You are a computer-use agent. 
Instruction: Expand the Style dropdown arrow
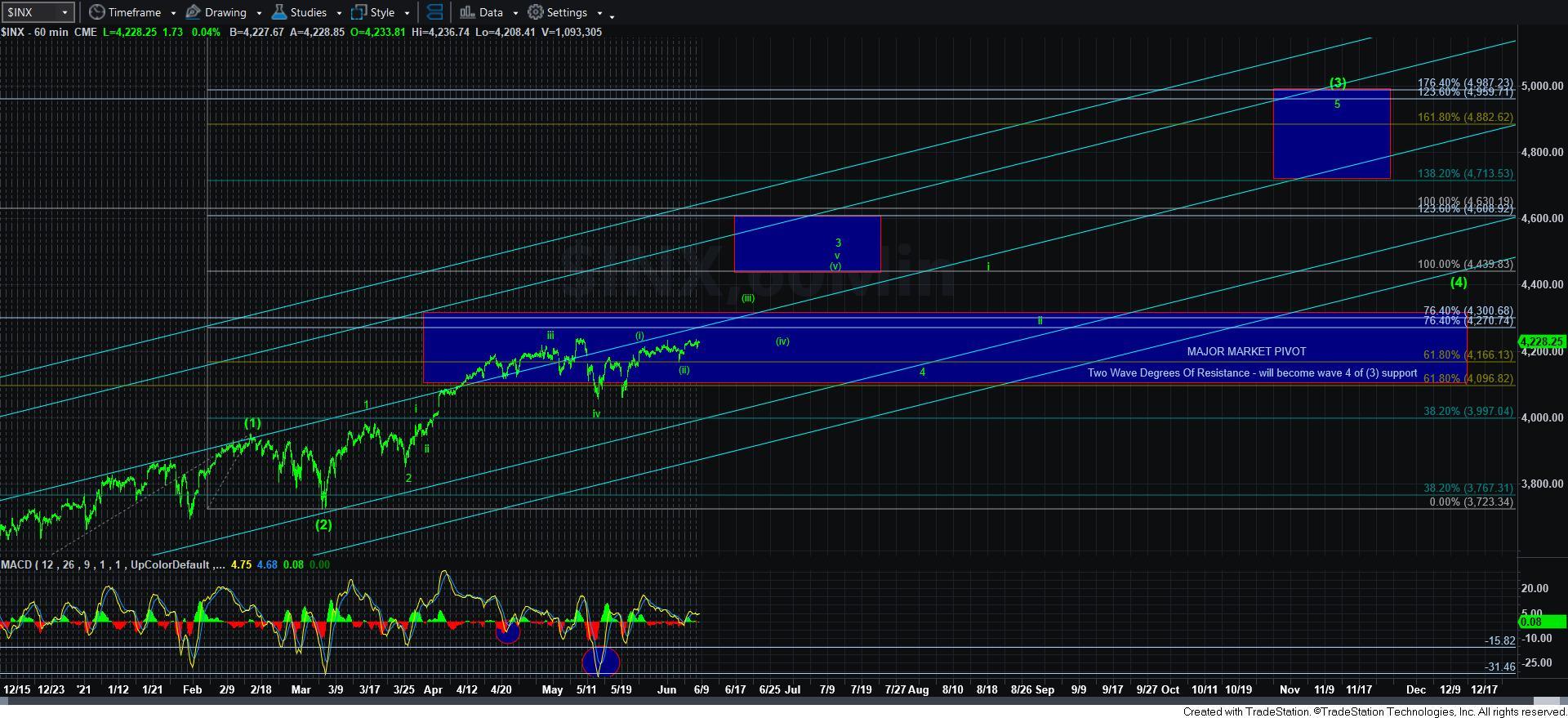coord(407,13)
